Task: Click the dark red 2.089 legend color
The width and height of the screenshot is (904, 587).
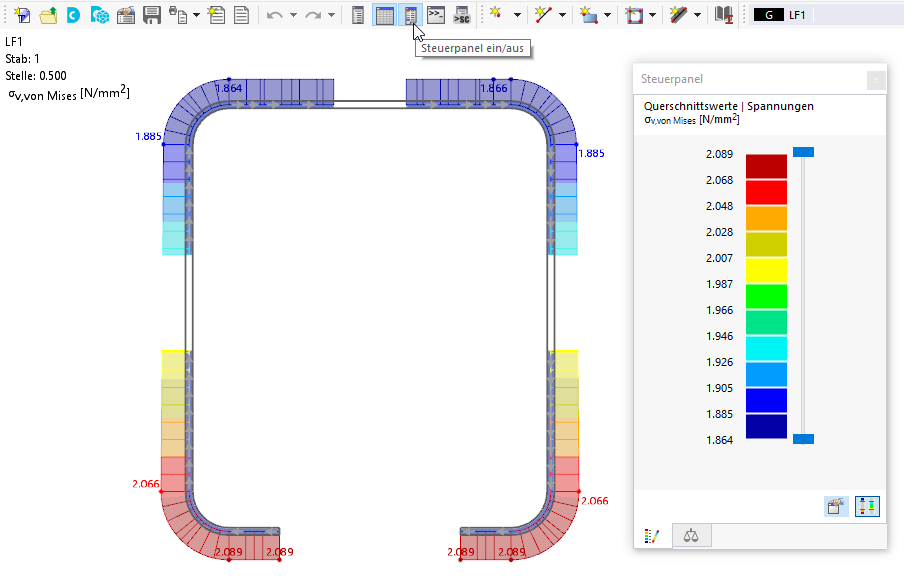Action: [x=766, y=166]
